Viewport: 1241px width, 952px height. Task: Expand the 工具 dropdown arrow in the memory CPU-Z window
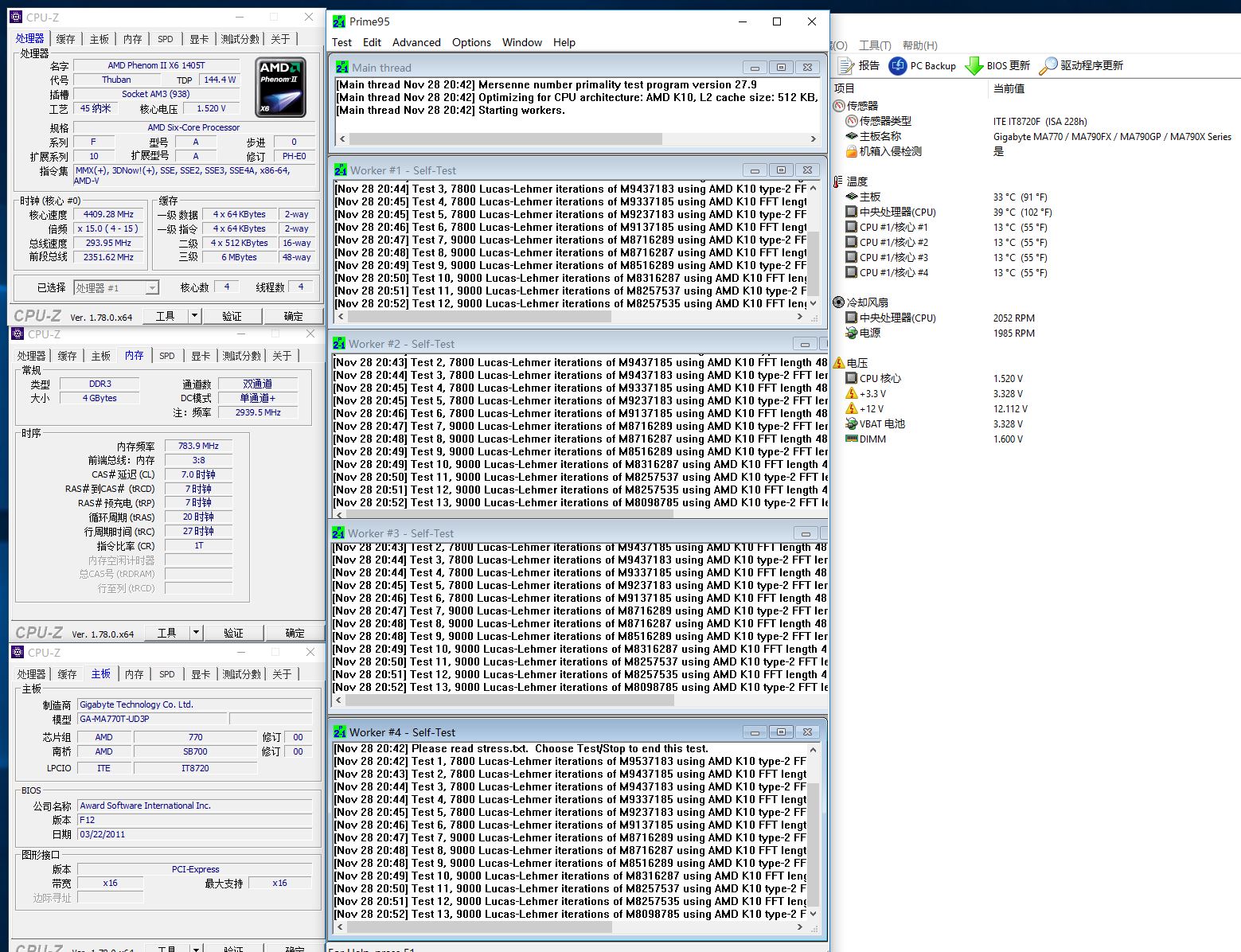[196, 633]
